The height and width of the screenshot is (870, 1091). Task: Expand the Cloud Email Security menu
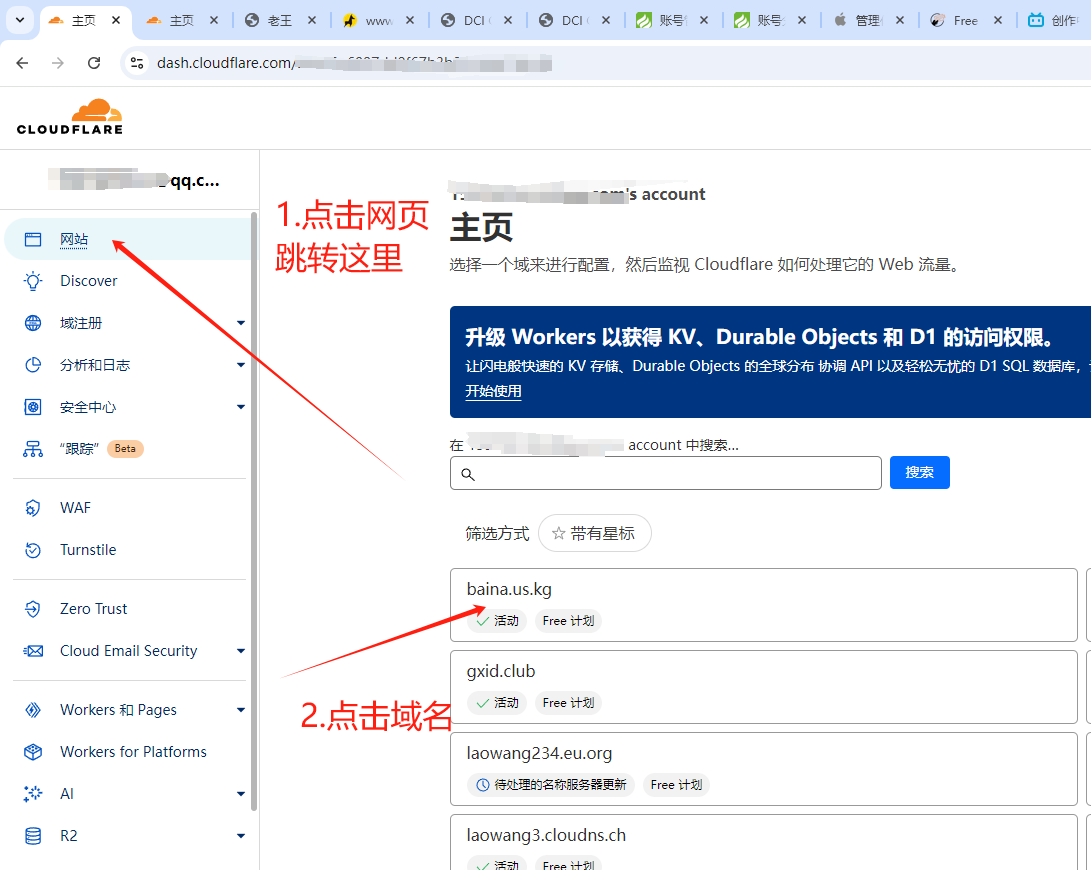click(241, 651)
